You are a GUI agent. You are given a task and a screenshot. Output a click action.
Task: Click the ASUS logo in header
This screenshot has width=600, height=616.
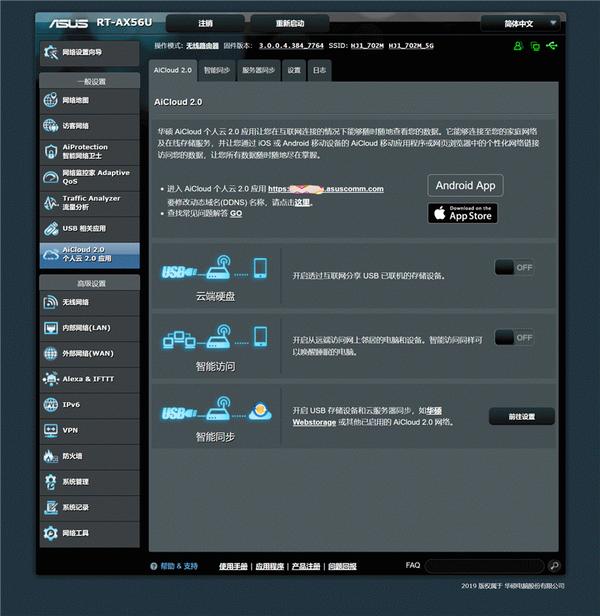tap(68, 24)
